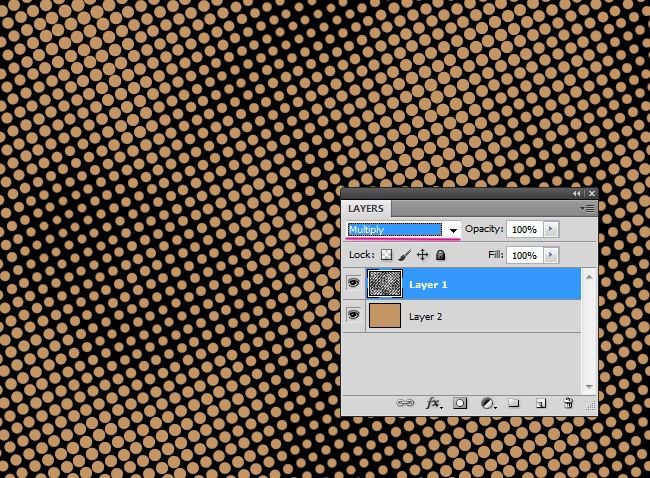
Task: Select Layer 2 by its name
Action: (426, 316)
